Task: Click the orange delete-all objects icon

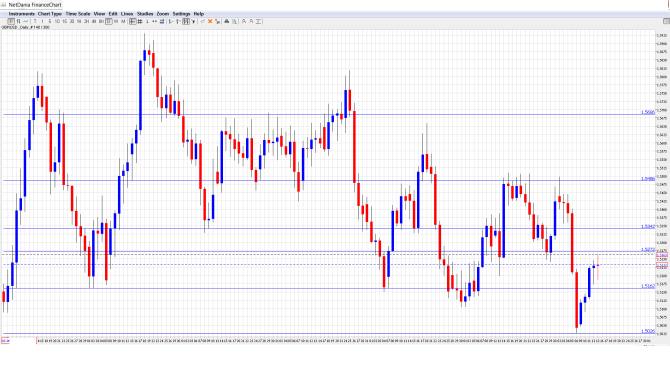Action: (x=217, y=21)
